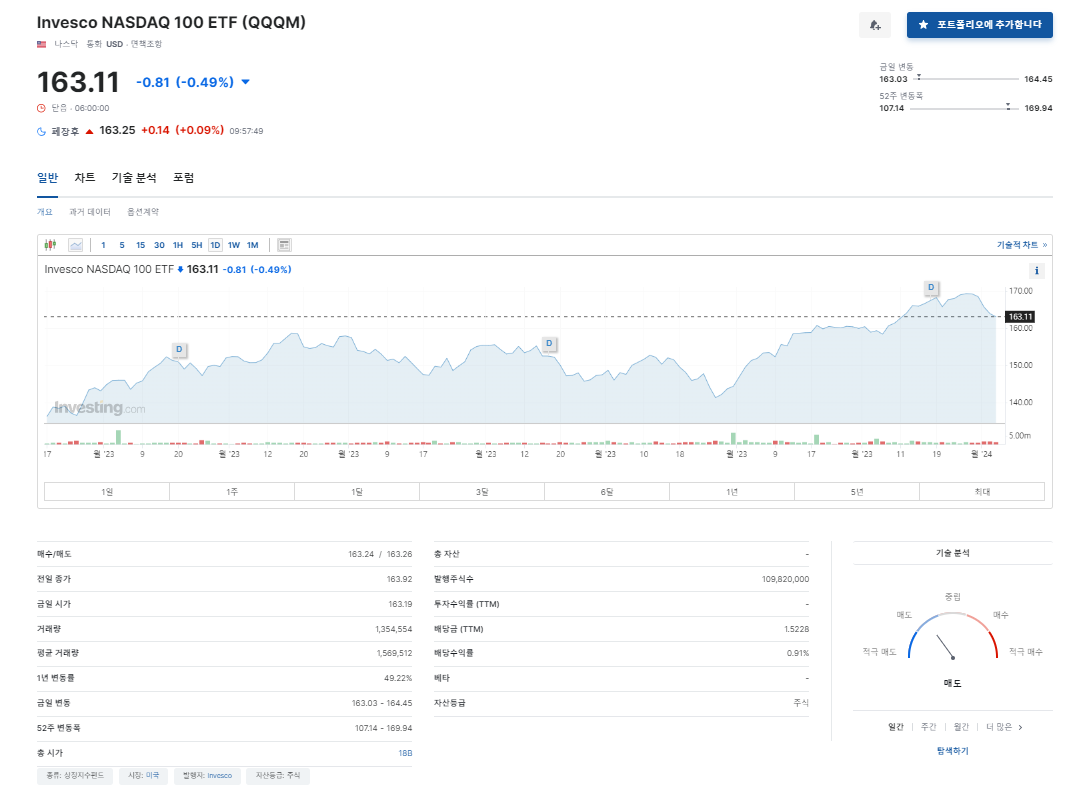Click the 발행자: Invesco tag
Image resolution: width=1065 pixels, height=795 pixels.
click(207, 775)
